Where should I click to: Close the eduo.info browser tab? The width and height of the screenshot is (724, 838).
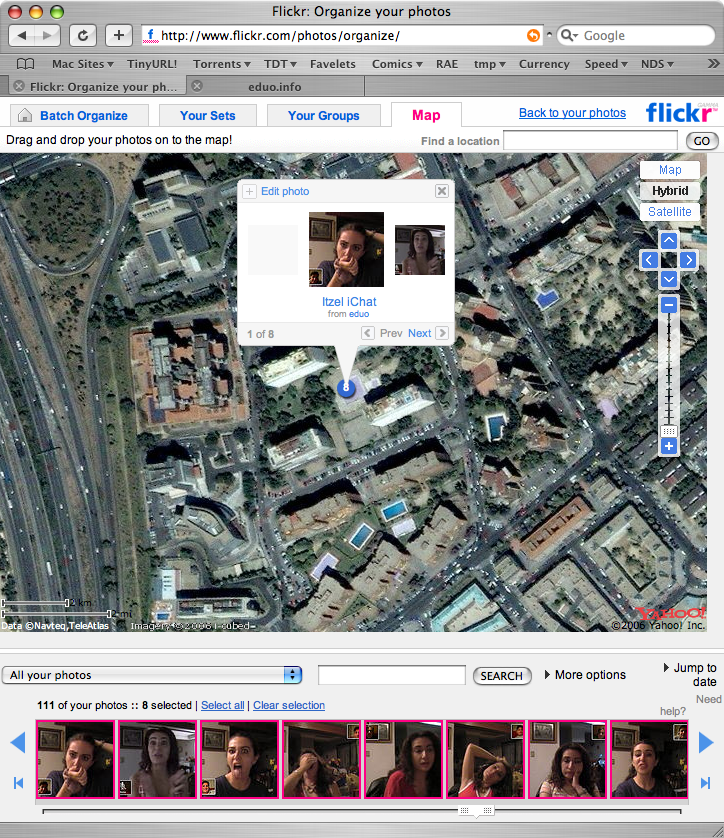click(x=197, y=86)
